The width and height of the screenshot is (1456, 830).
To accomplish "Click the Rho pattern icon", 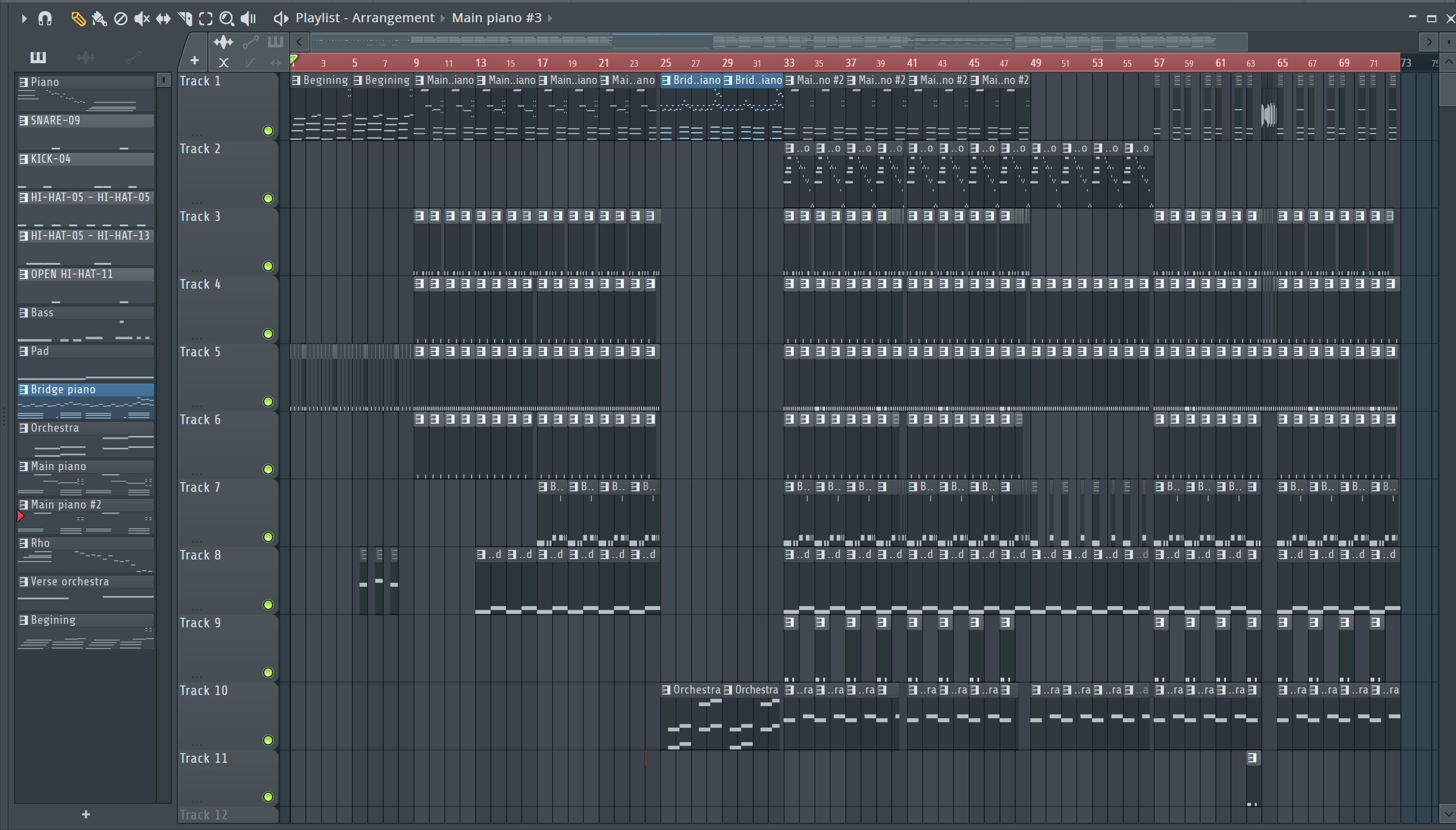I will (23, 543).
